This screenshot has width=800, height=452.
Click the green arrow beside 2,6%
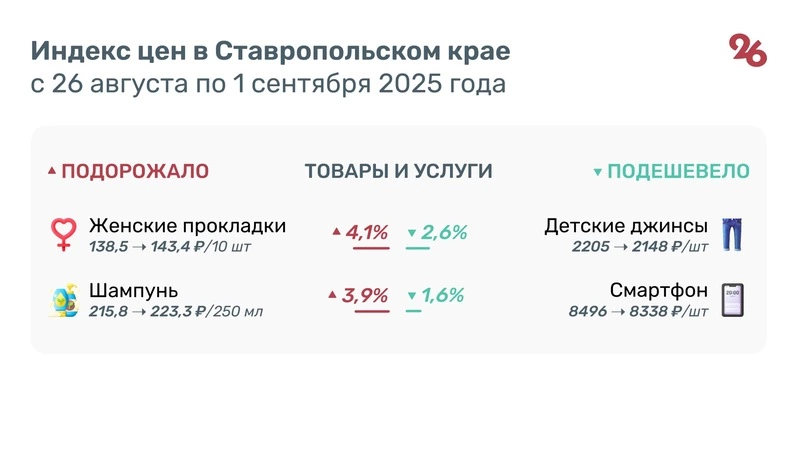pyautogui.click(x=411, y=234)
